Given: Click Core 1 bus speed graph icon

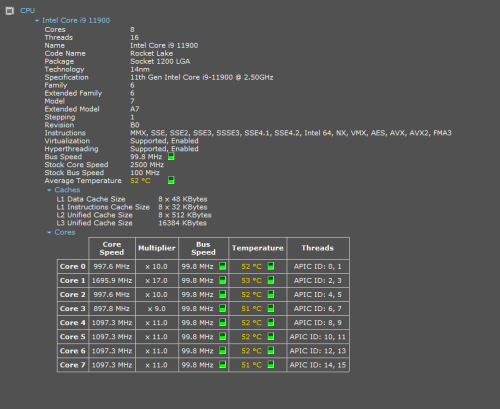Looking at the screenshot, I should click(x=223, y=280).
